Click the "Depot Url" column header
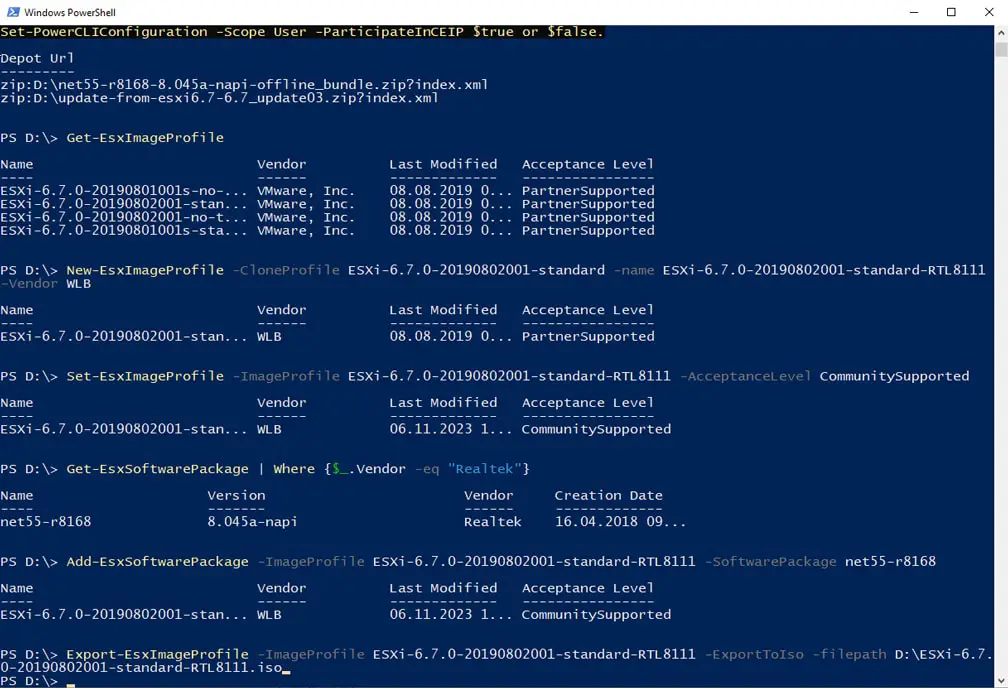The height and width of the screenshot is (688, 1008). pos(37,58)
